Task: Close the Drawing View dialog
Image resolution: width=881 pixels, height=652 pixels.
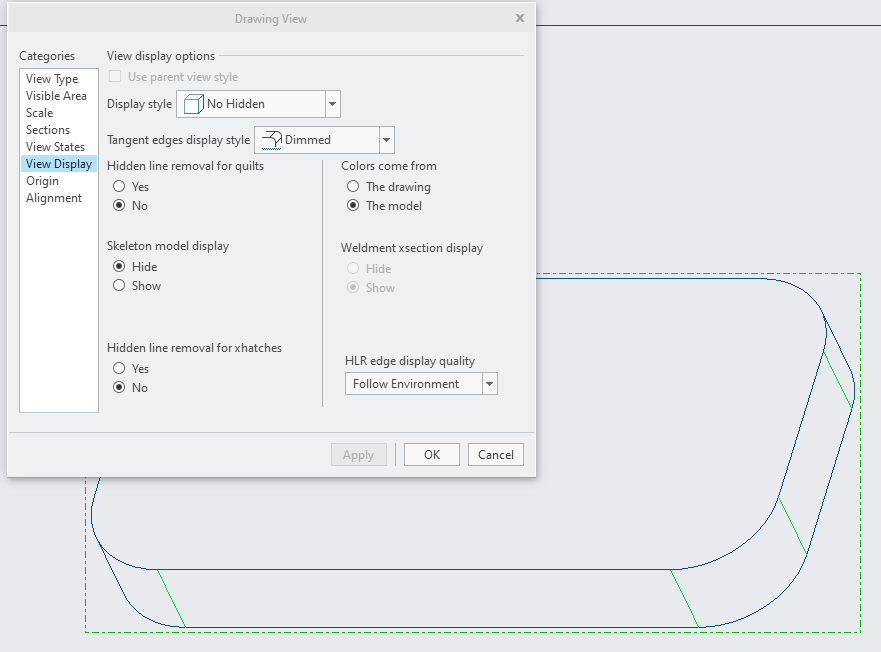Action: tap(520, 18)
